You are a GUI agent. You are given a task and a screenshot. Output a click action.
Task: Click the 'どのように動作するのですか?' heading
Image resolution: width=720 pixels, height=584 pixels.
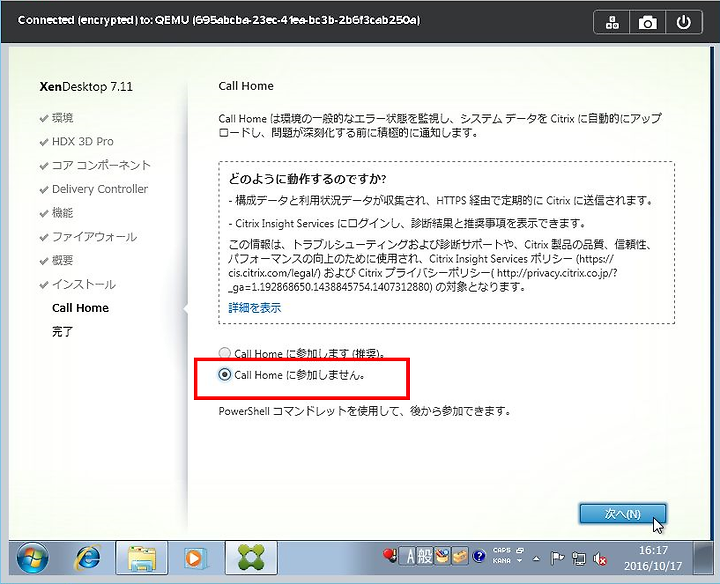click(307, 179)
